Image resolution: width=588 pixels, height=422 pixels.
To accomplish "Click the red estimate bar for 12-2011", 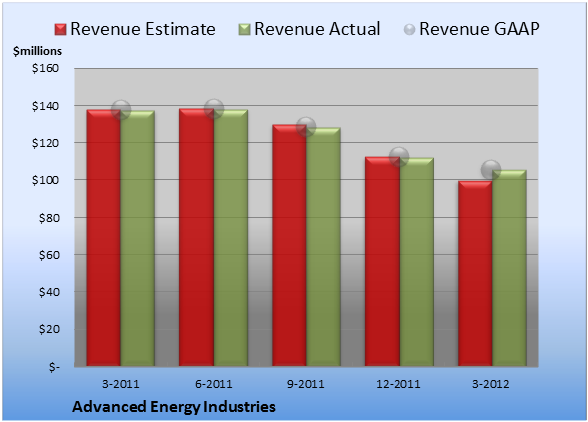I will pos(382,261).
